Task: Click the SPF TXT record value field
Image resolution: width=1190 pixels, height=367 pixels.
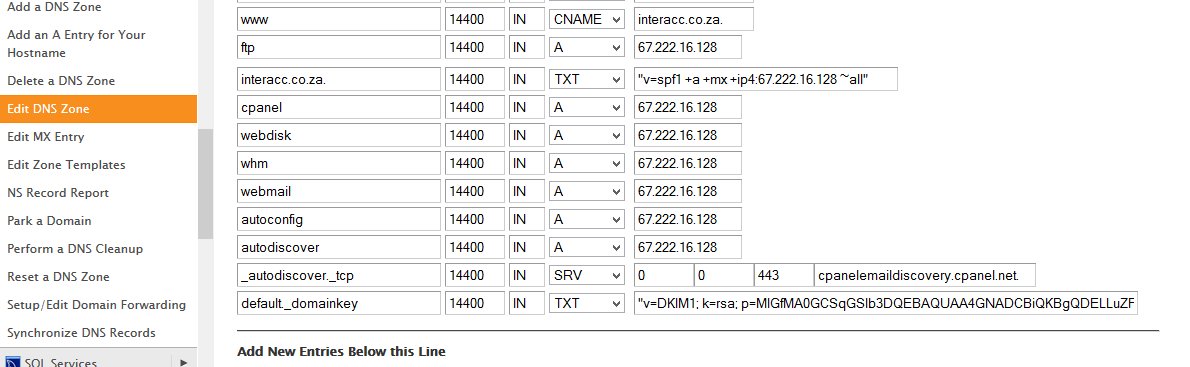Action: click(x=766, y=79)
